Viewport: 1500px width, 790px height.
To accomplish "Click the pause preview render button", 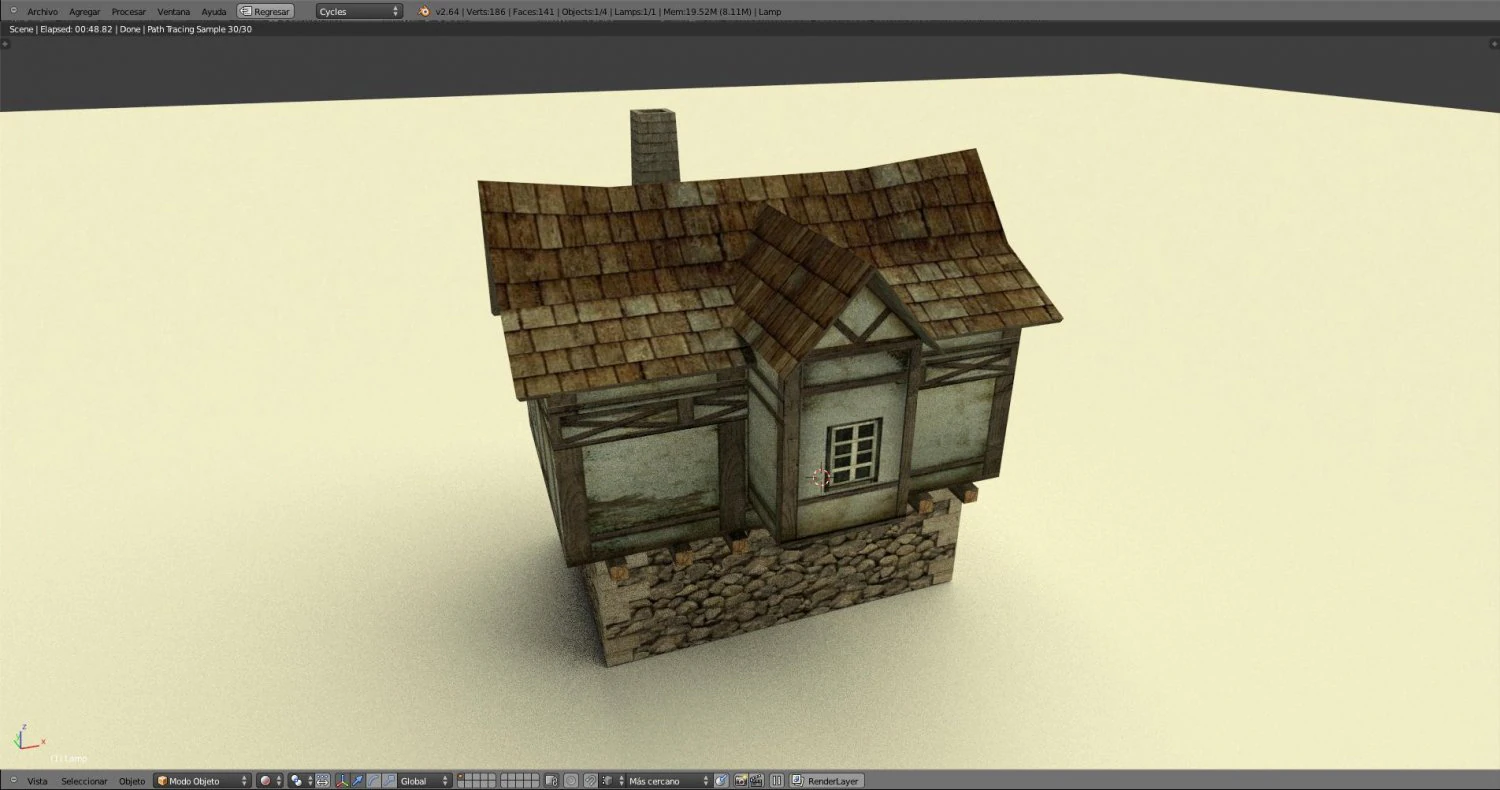I will pyautogui.click(x=777, y=781).
